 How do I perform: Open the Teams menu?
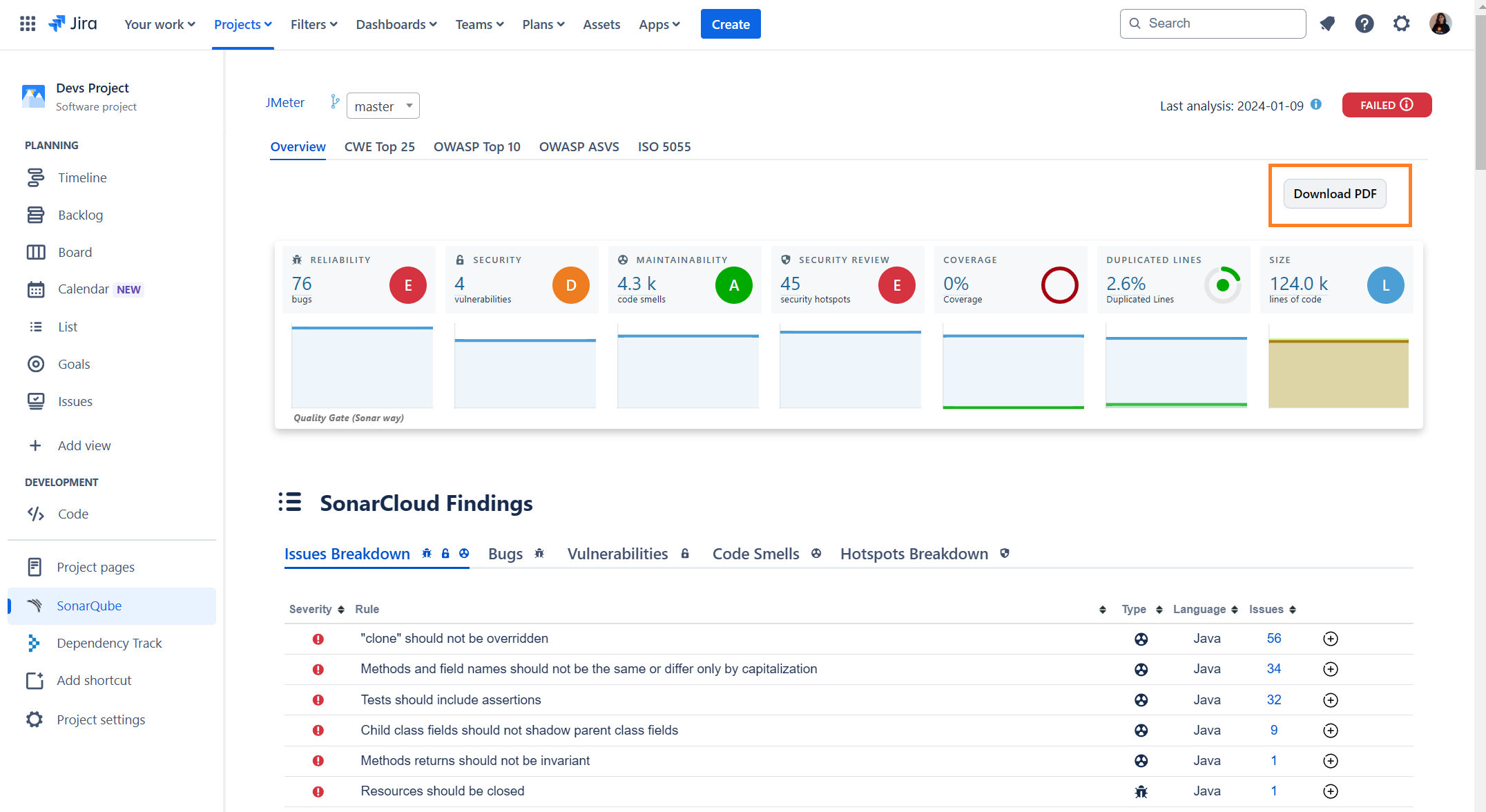479,24
